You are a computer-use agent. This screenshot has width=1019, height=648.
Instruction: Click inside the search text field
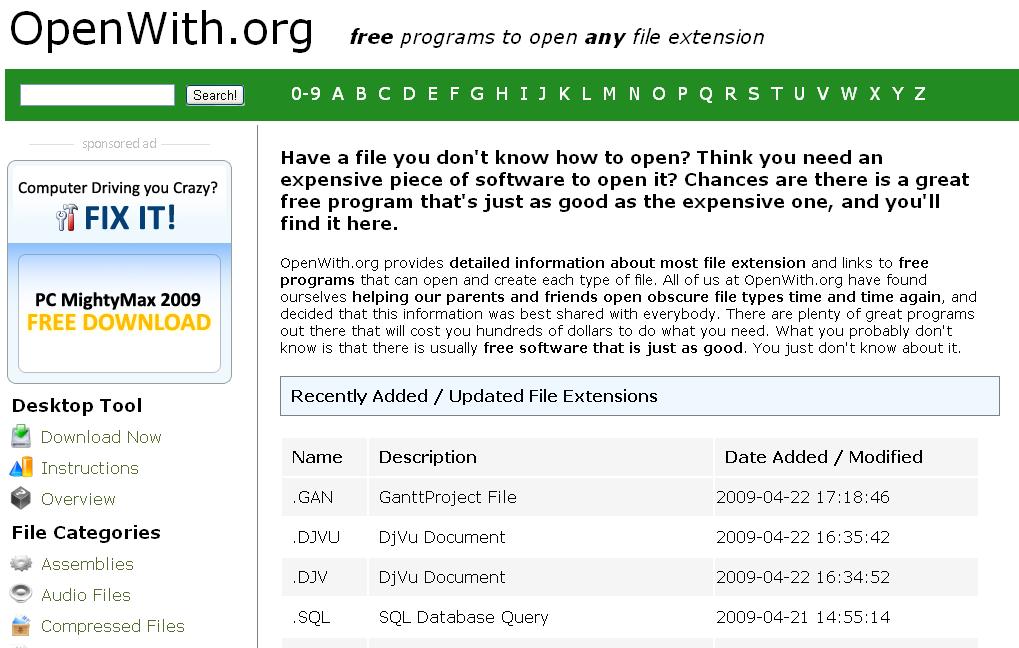[97, 95]
